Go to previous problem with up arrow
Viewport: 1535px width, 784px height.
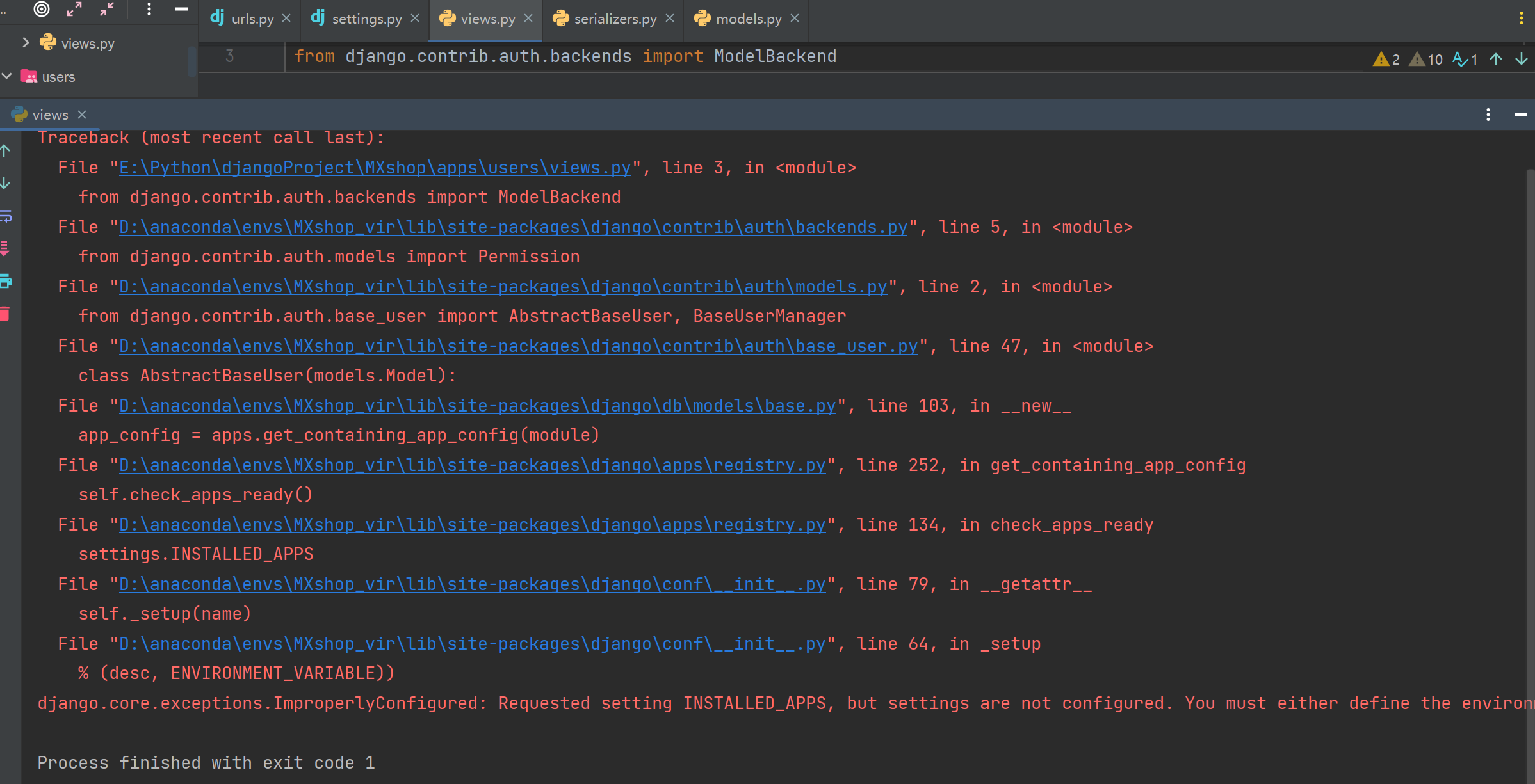[x=1496, y=59]
